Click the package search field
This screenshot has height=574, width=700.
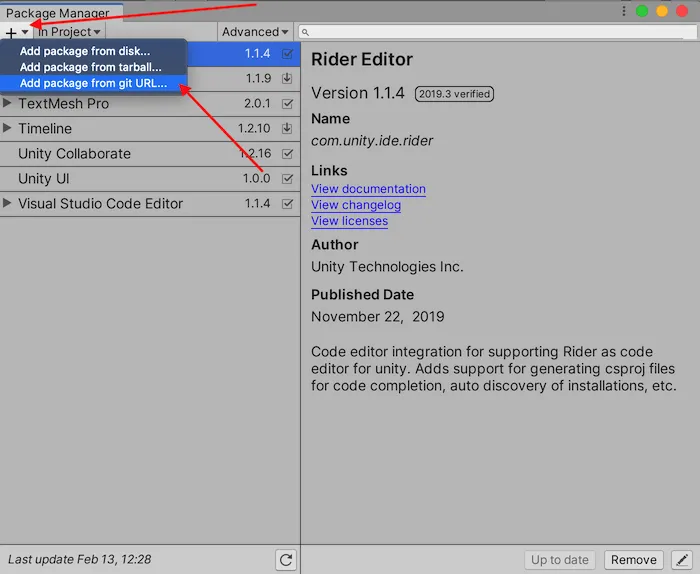coord(497,32)
